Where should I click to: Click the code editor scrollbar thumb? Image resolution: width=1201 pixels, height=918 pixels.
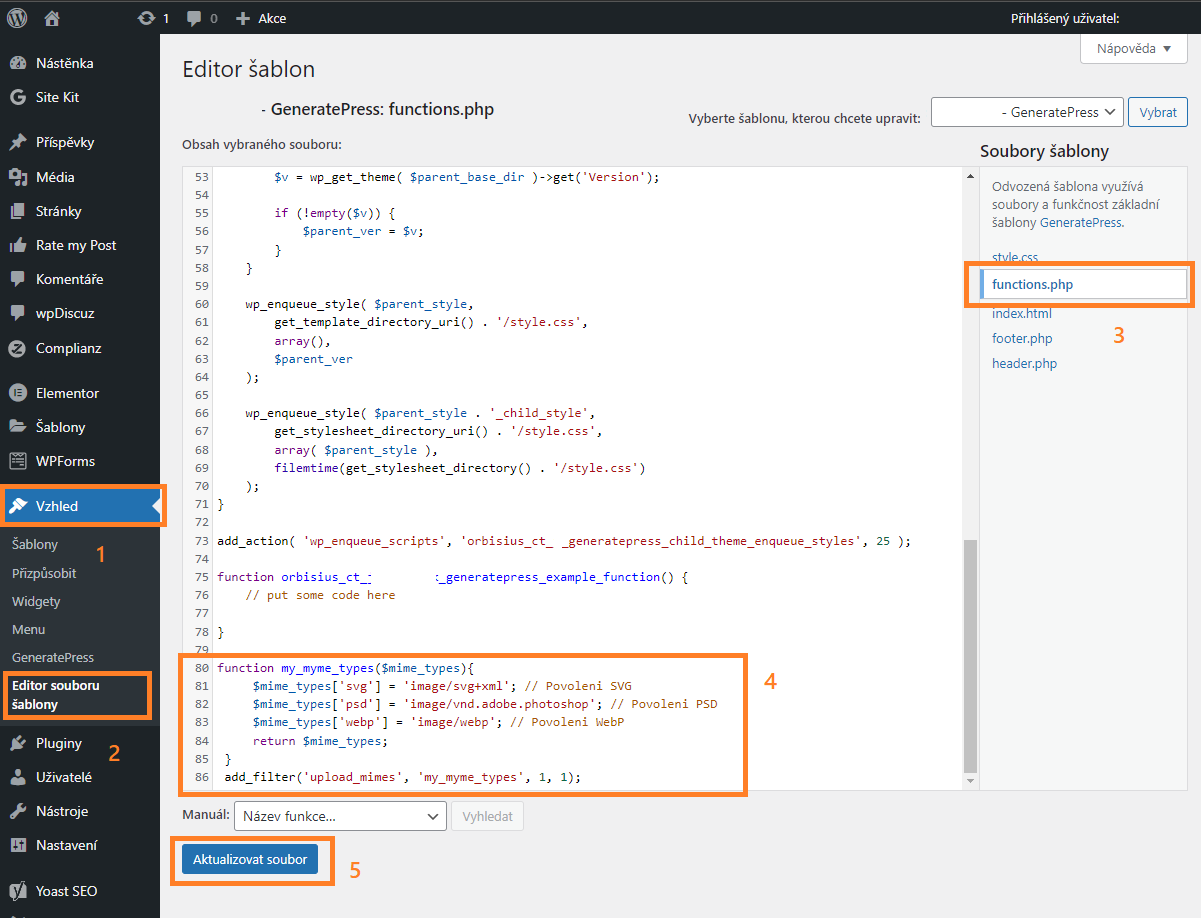coord(968,654)
